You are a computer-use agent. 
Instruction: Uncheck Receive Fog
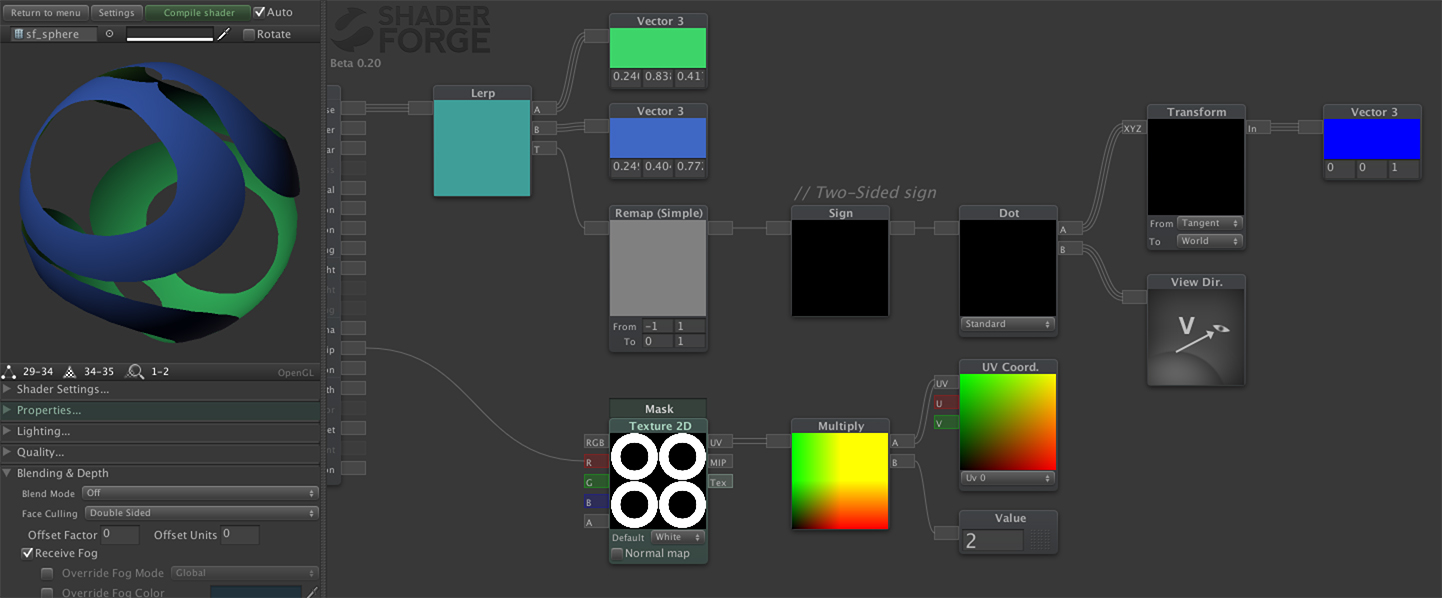(27, 553)
